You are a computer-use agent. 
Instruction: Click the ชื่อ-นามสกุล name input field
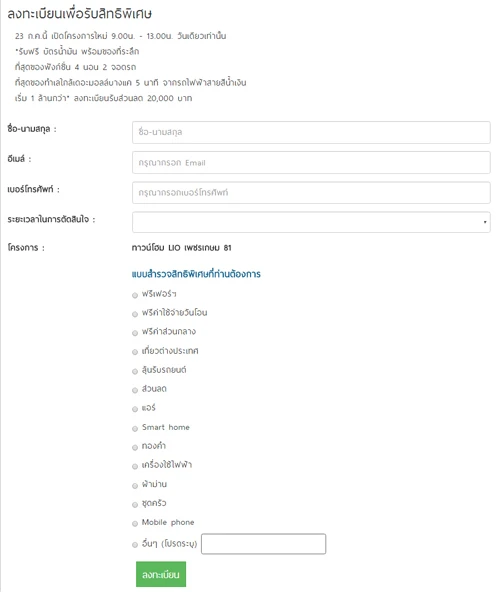coord(311,132)
